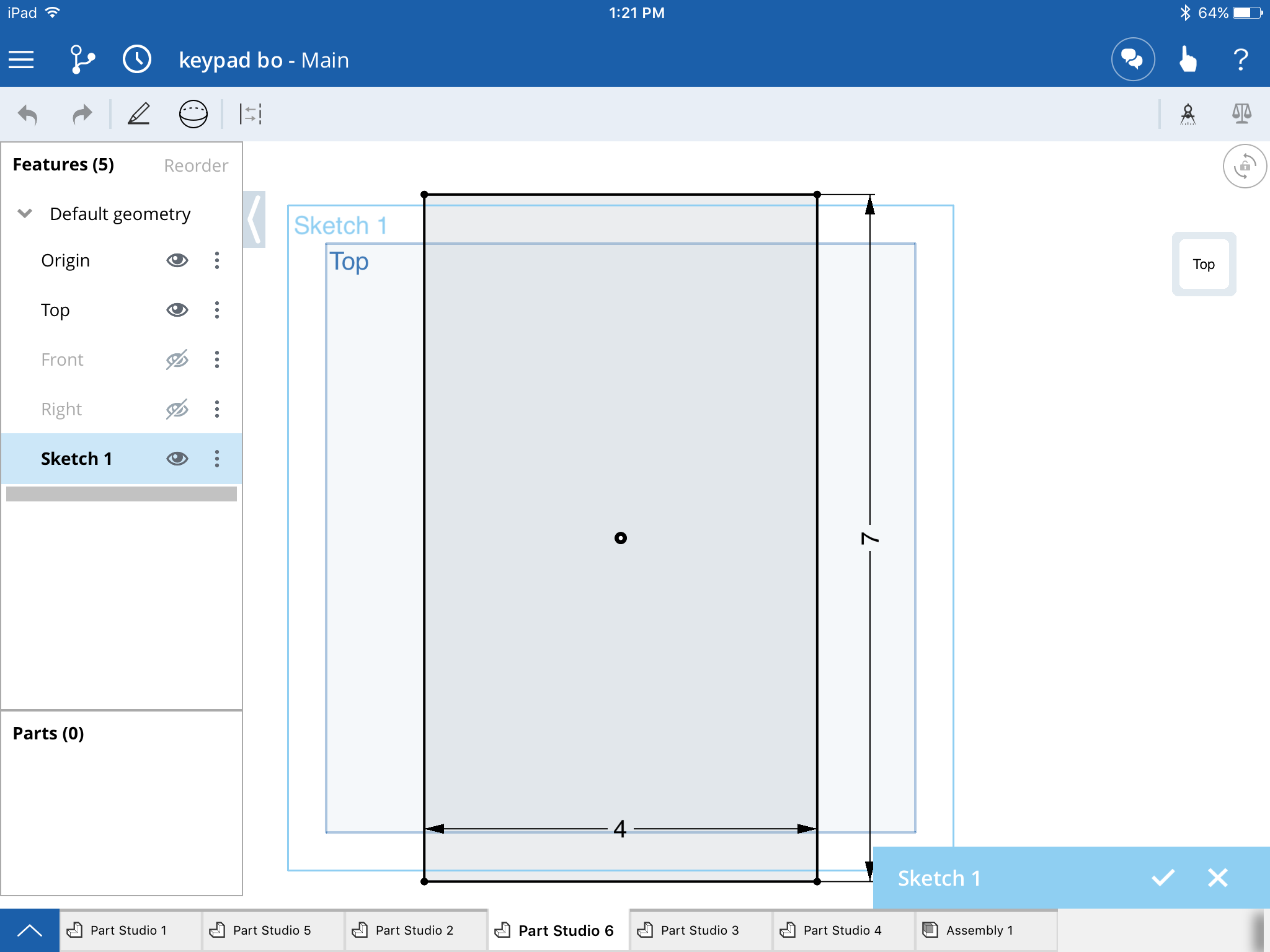
Task: Tap the Top plane label in canvas
Action: click(x=349, y=262)
